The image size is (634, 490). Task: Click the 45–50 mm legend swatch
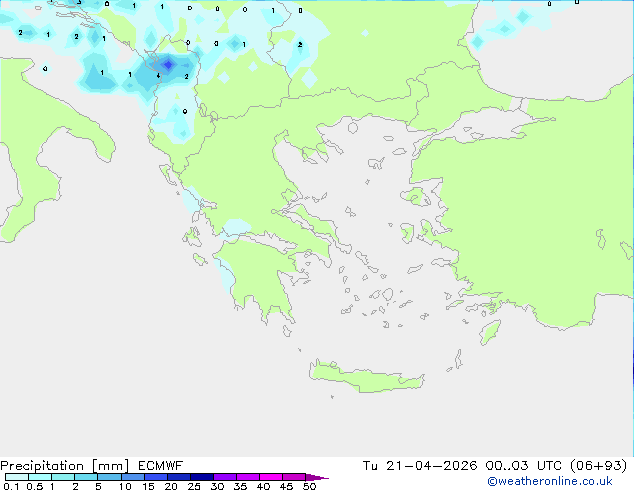point(294,477)
